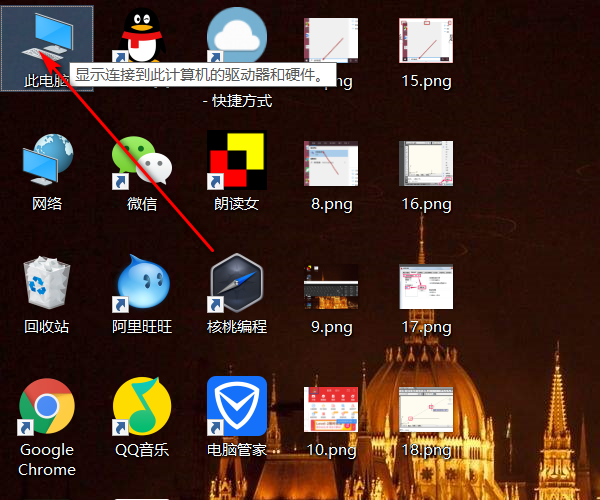The image size is (600, 500).
Task: Select the 回收站 (Recycle Bin) icon
Action: pos(47,285)
